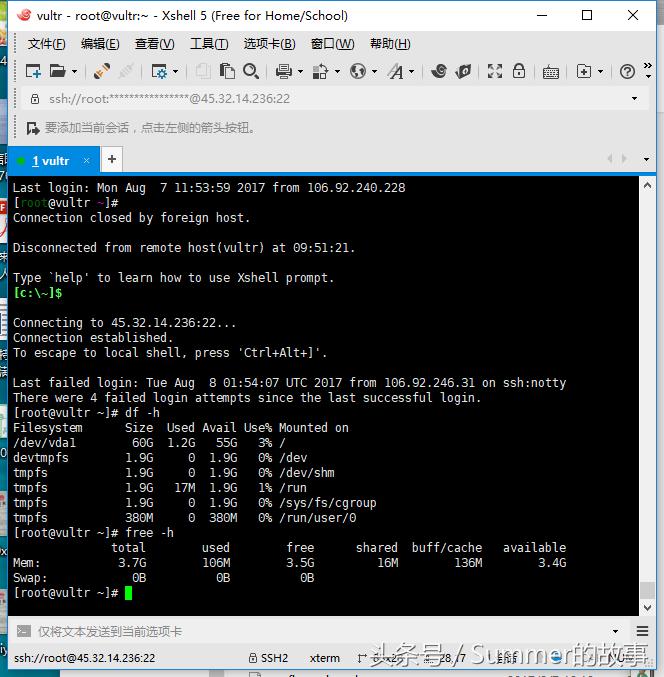The height and width of the screenshot is (677, 664).
Task: Click the tab scroll left arrow
Action: coord(610,159)
